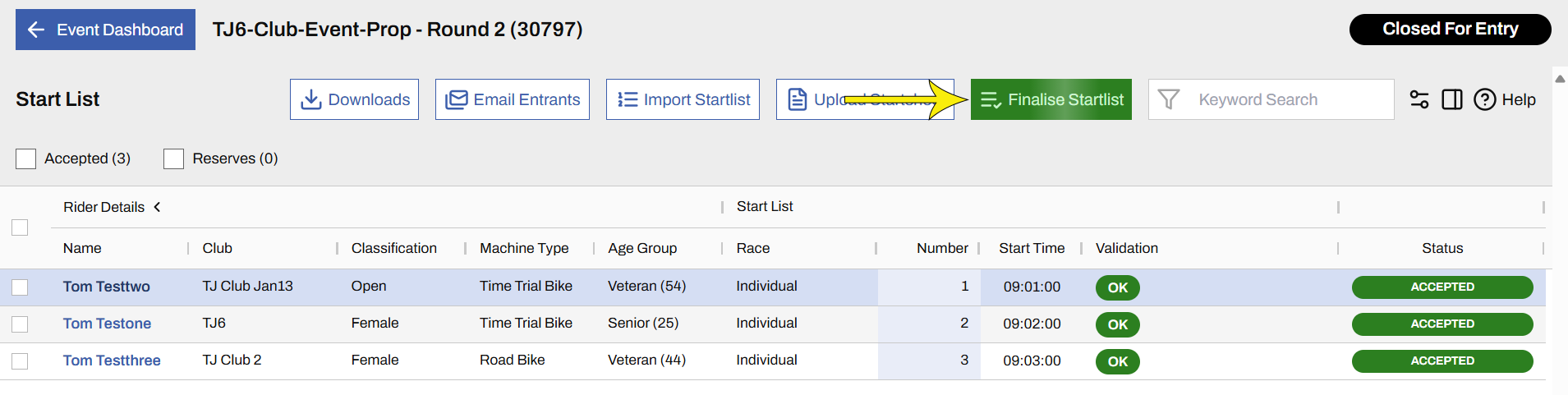
Task: Click the filter settings sliders icon
Action: (x=1419, y=99)
